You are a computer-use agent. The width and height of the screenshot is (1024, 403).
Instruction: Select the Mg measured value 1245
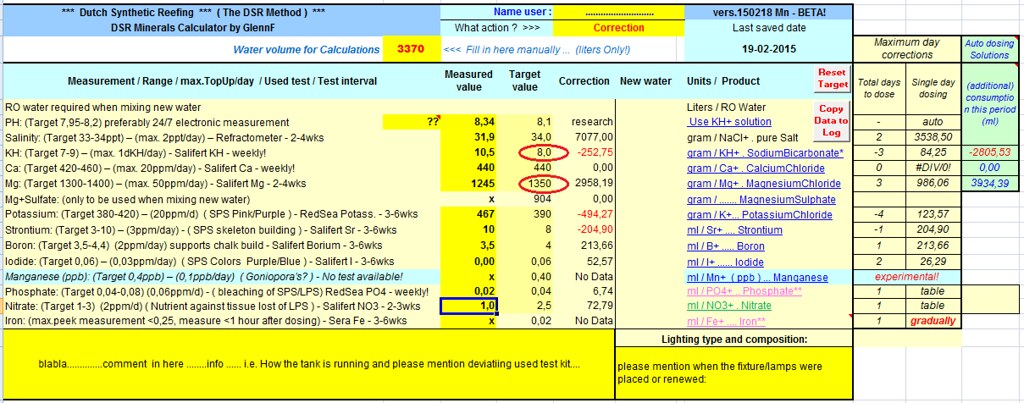click(x=470, y=184)
